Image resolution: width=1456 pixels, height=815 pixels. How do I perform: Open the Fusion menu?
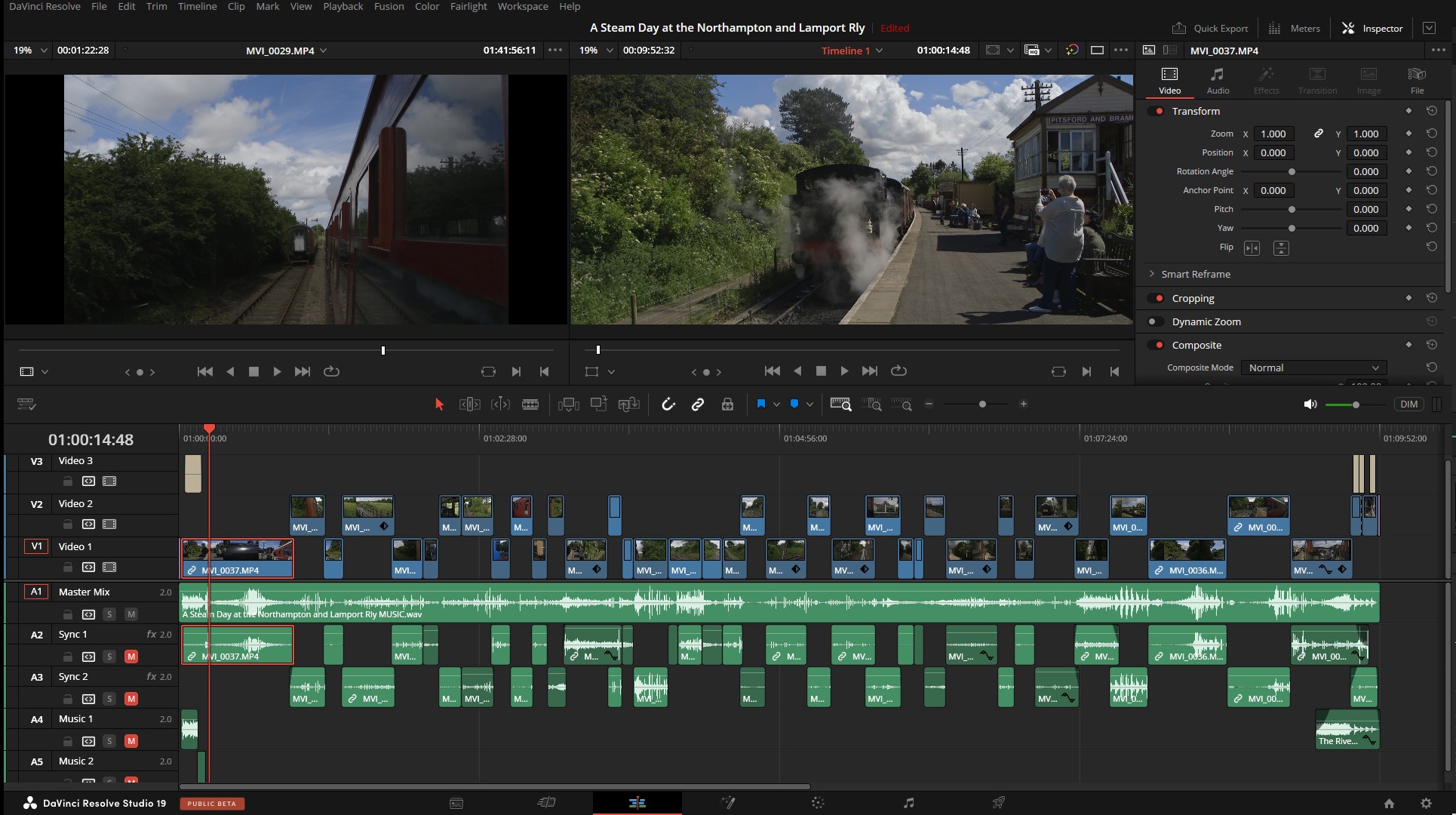pyautogui.click(x=389, y=7)
